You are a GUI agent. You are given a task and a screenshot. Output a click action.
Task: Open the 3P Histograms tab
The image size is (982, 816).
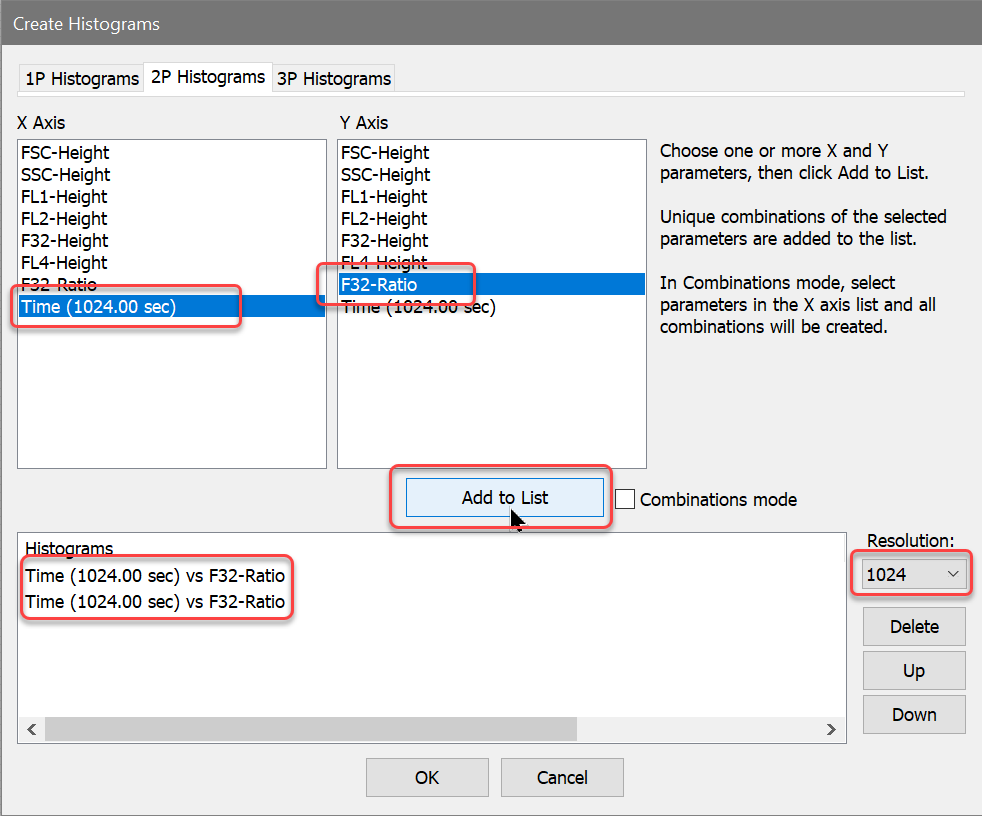click(333, 79)
